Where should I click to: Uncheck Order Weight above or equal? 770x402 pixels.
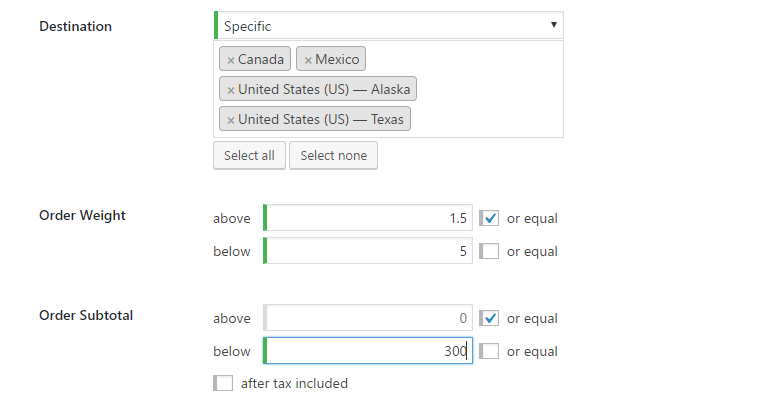point(489,218)
